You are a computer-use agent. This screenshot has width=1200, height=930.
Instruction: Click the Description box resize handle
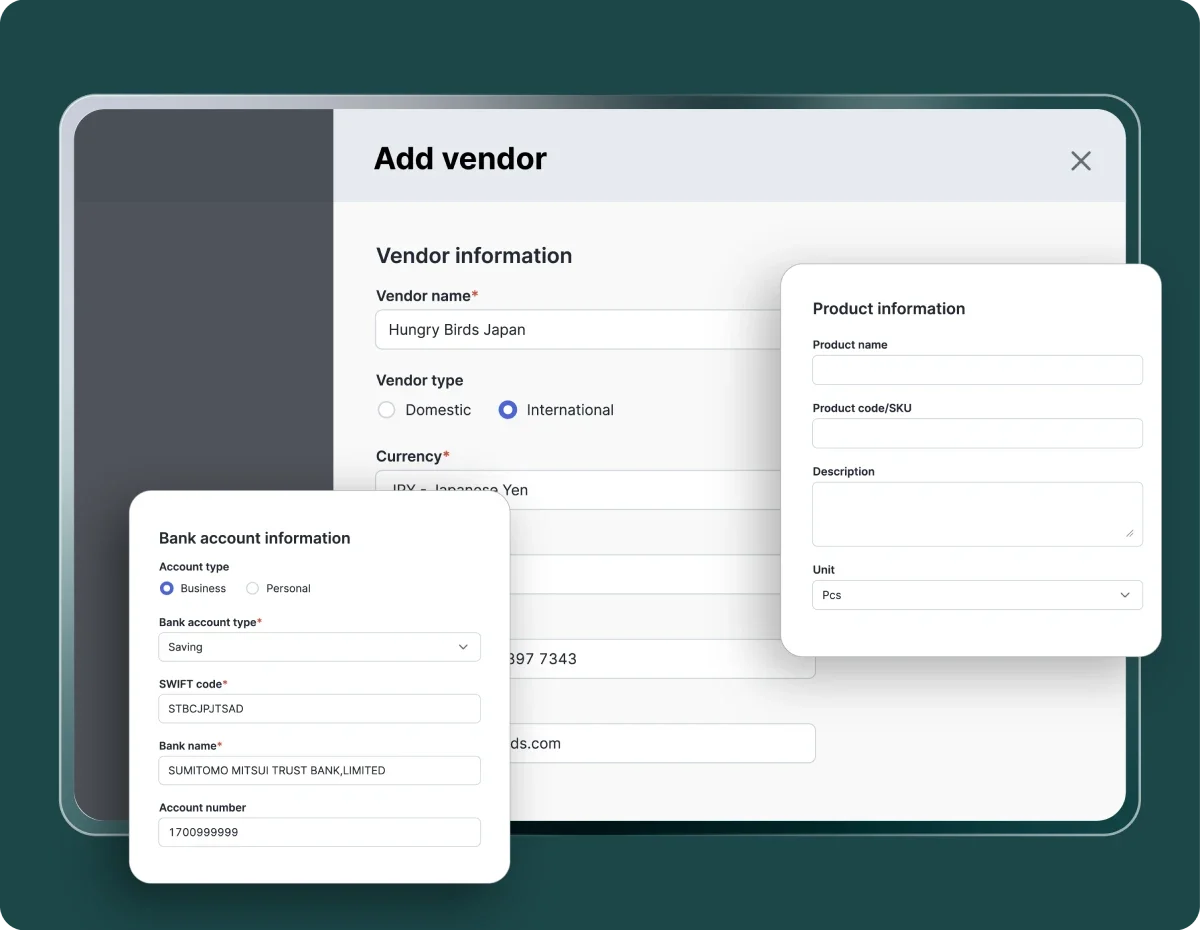1130,534
